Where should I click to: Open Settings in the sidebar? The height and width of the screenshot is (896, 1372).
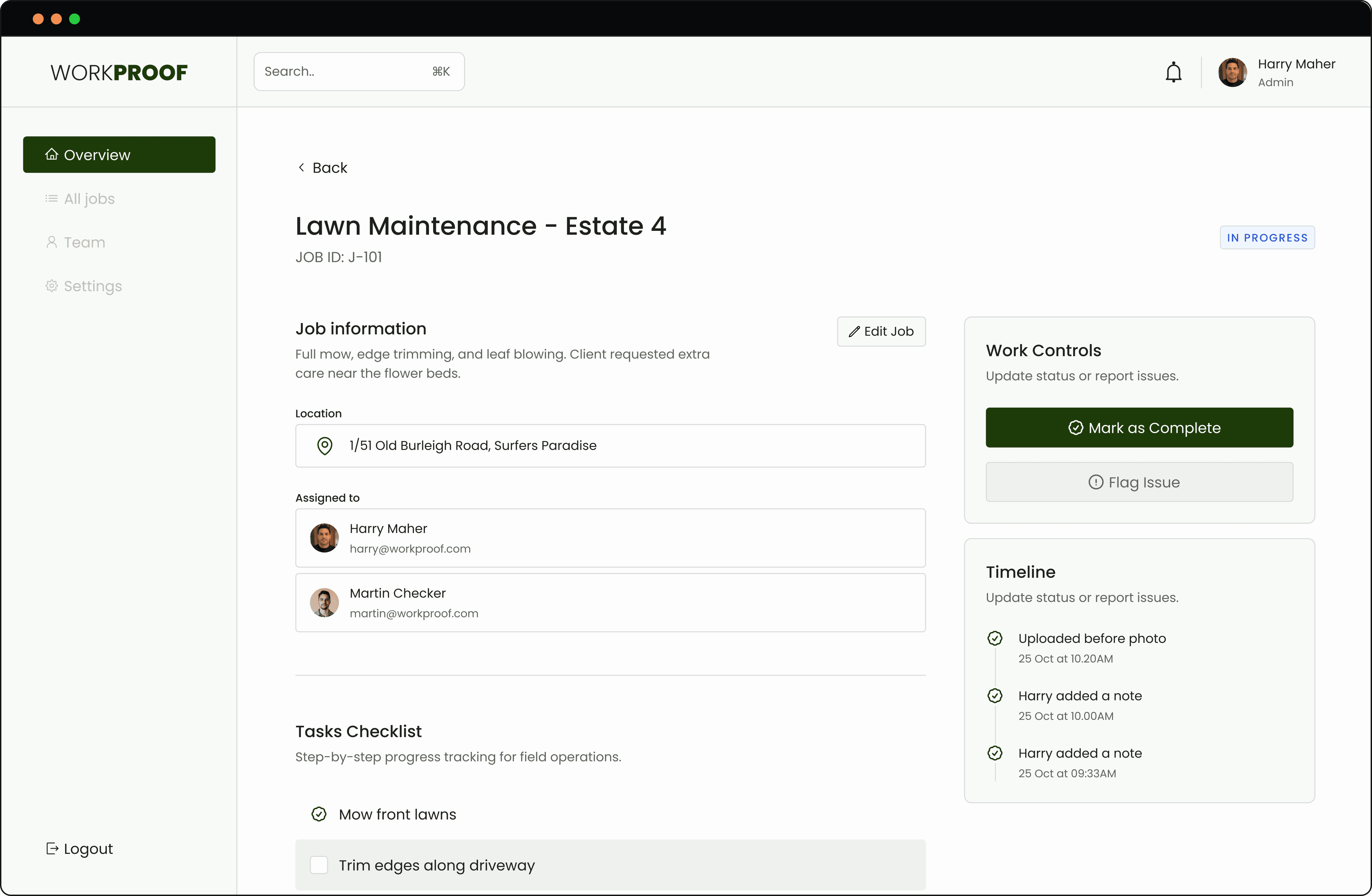tap(92, 286)
